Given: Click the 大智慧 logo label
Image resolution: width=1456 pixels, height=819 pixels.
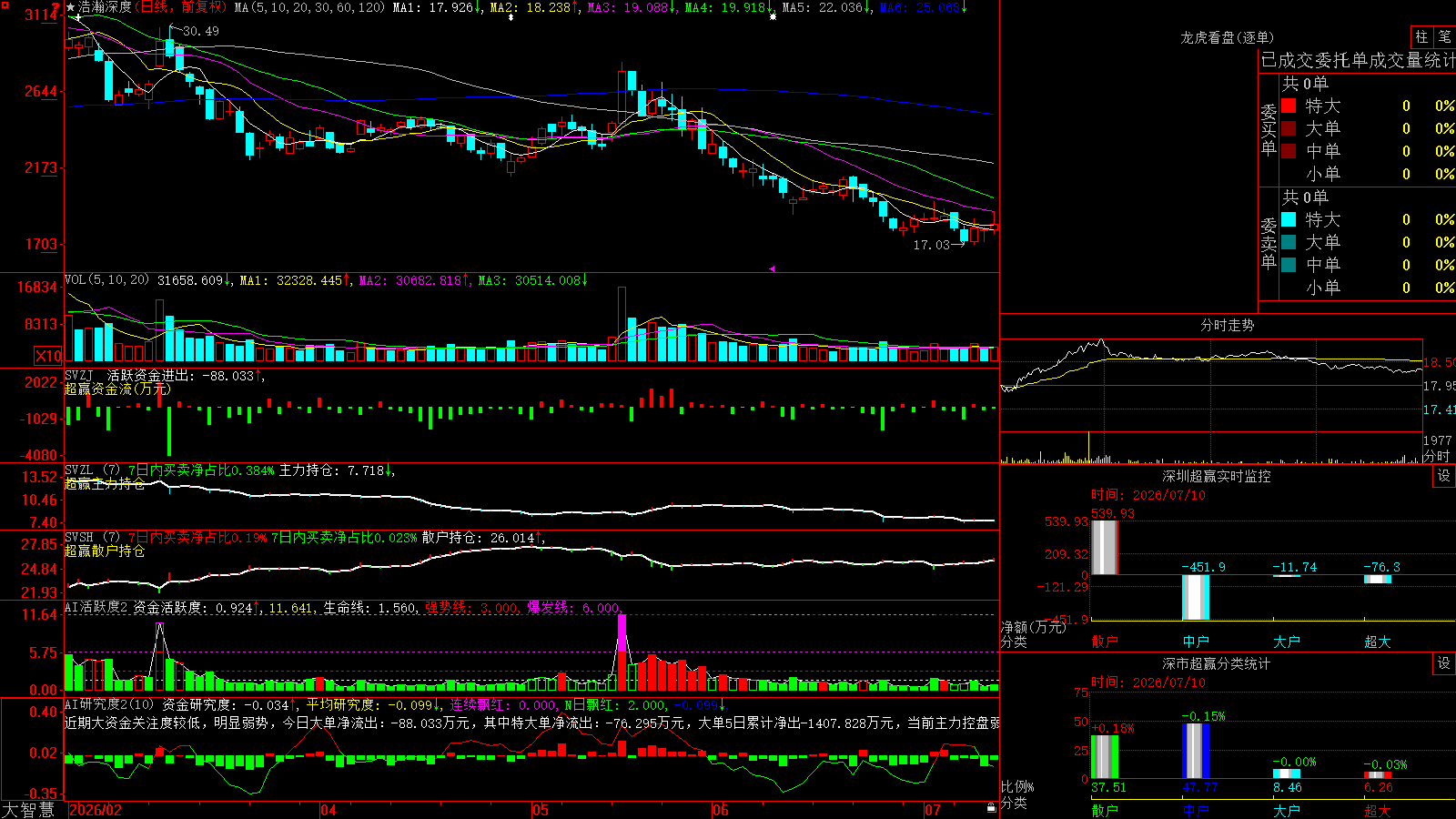Looking at the screenshot, I should 28,810.
